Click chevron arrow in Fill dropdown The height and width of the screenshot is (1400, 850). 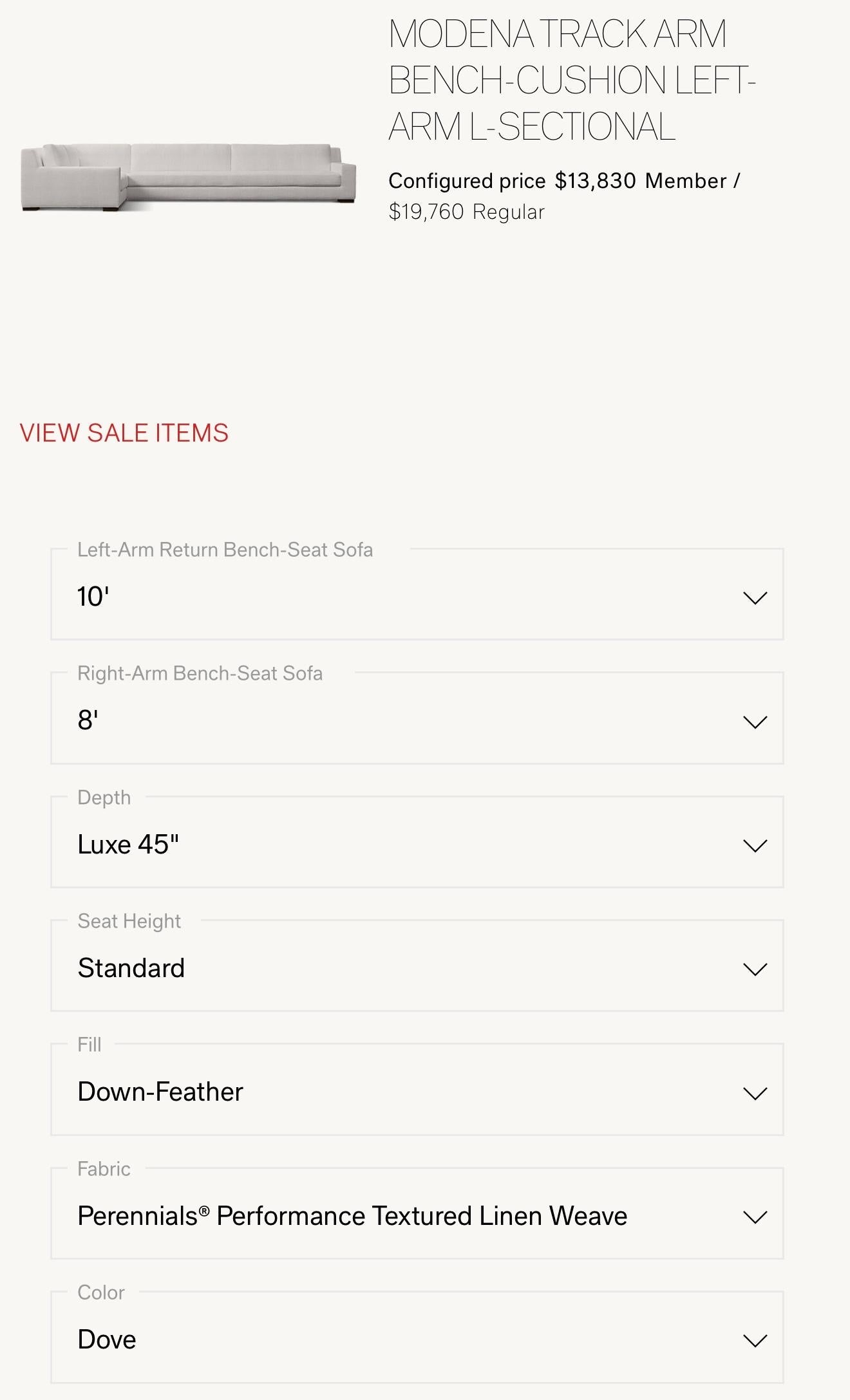pyautogui.click(x=755, y=1093)
